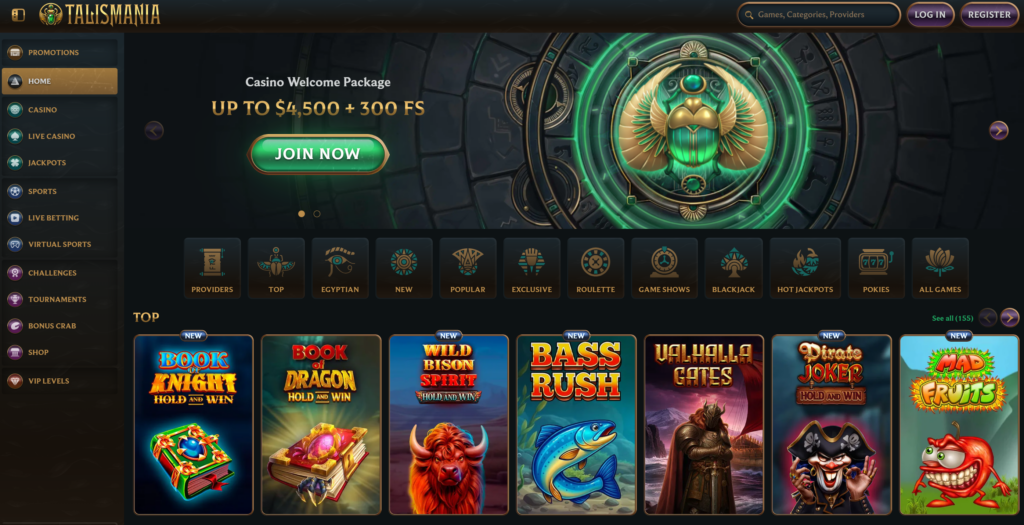
Task: Open the Blackjack spade category
Action: click(733, 268)
